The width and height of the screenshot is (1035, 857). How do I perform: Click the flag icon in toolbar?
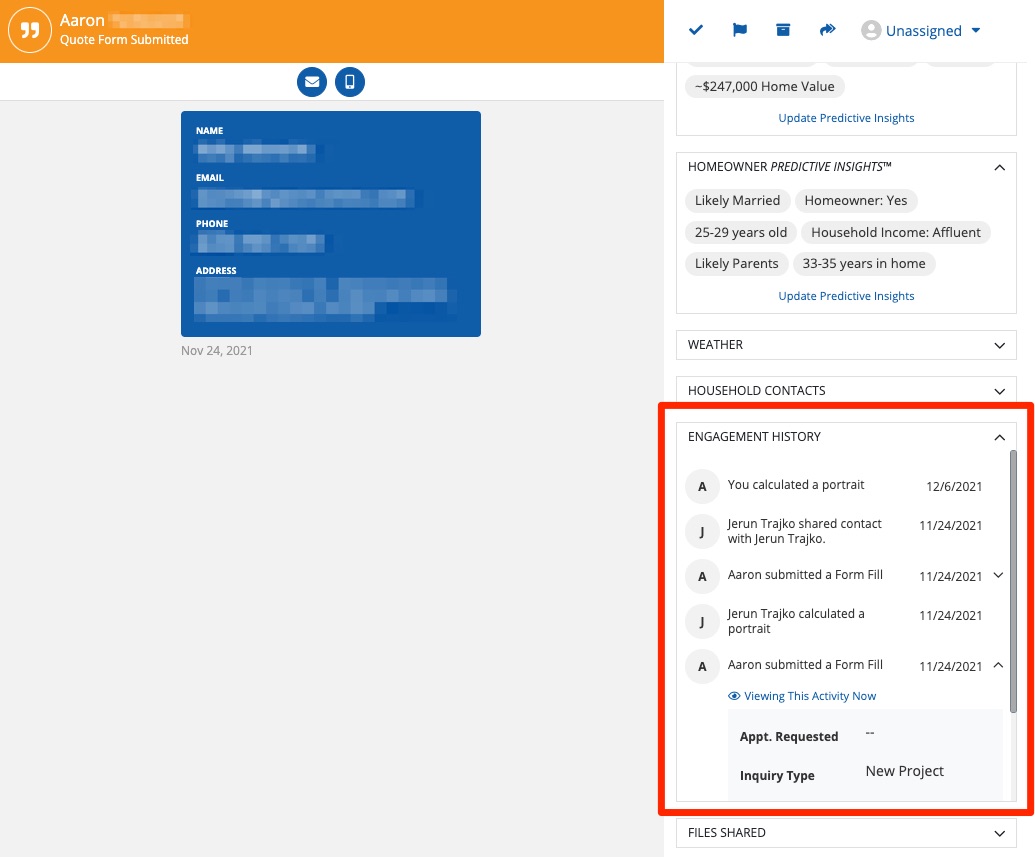point(740,30)
